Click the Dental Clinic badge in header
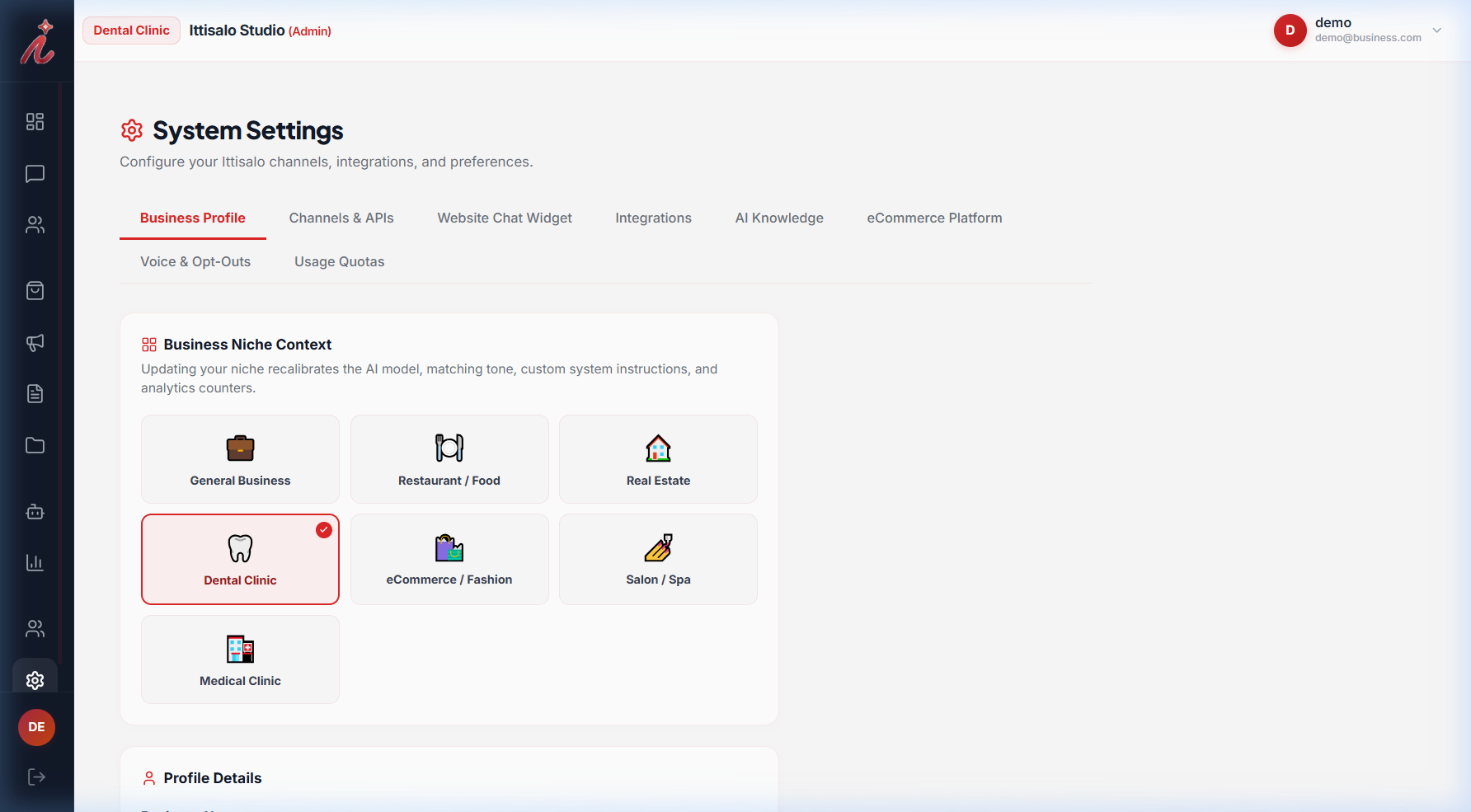Screen dimensions: 1471x812 tap(131, 31)
